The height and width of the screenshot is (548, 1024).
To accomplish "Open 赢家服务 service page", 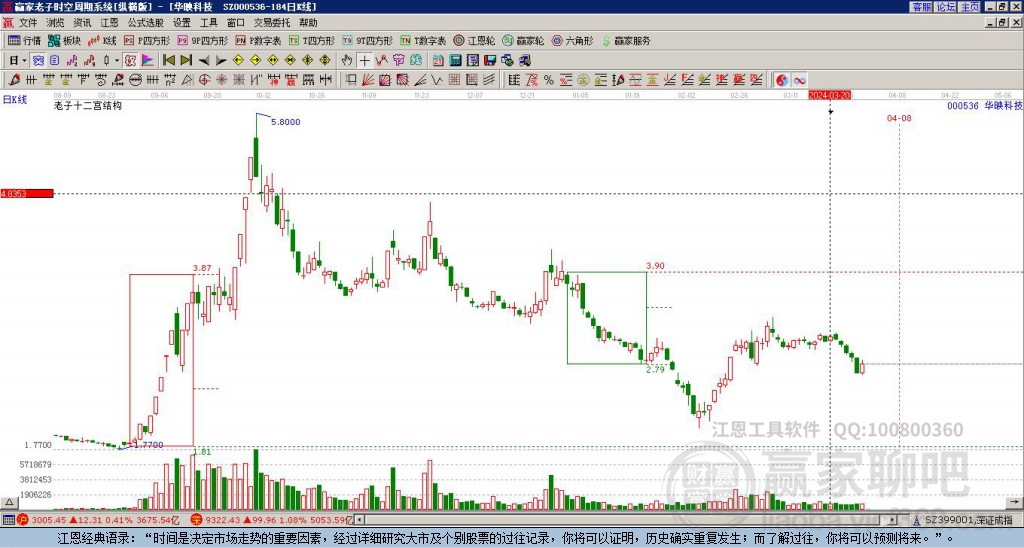I will 626,40.
